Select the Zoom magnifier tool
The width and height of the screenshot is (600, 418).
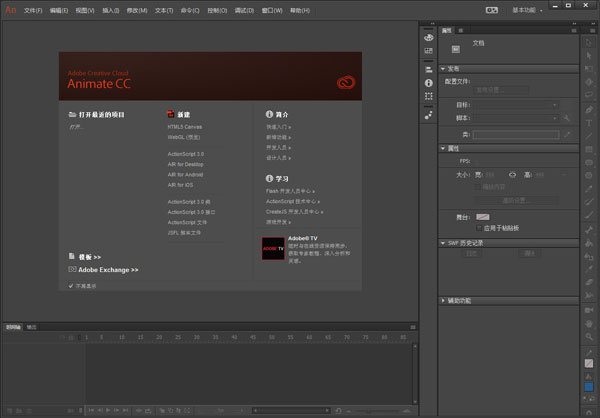pyautogui.click(x=589, y=336)
